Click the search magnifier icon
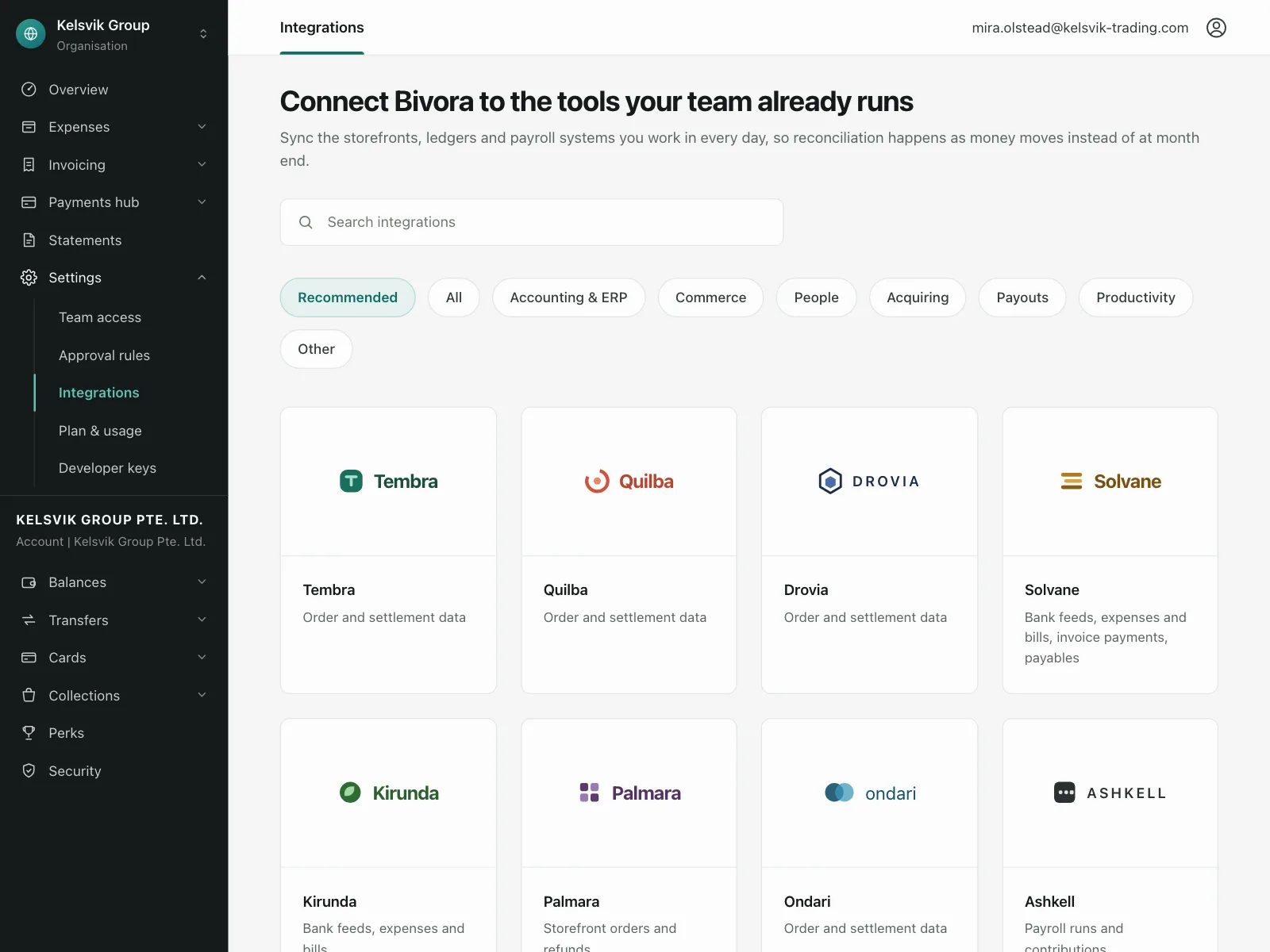Screen dimensions: 1270x952 (x=306, y=222)
